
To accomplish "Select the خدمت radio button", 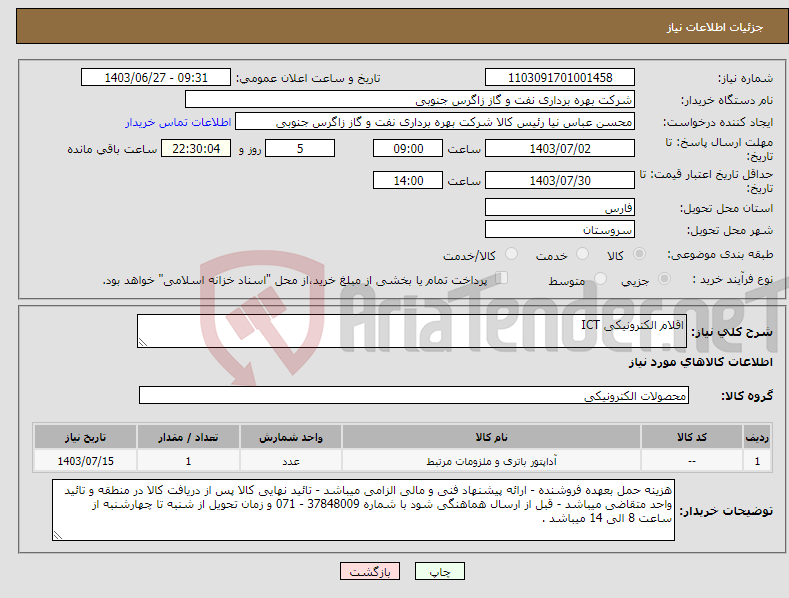I will click(x=582, y=254).
